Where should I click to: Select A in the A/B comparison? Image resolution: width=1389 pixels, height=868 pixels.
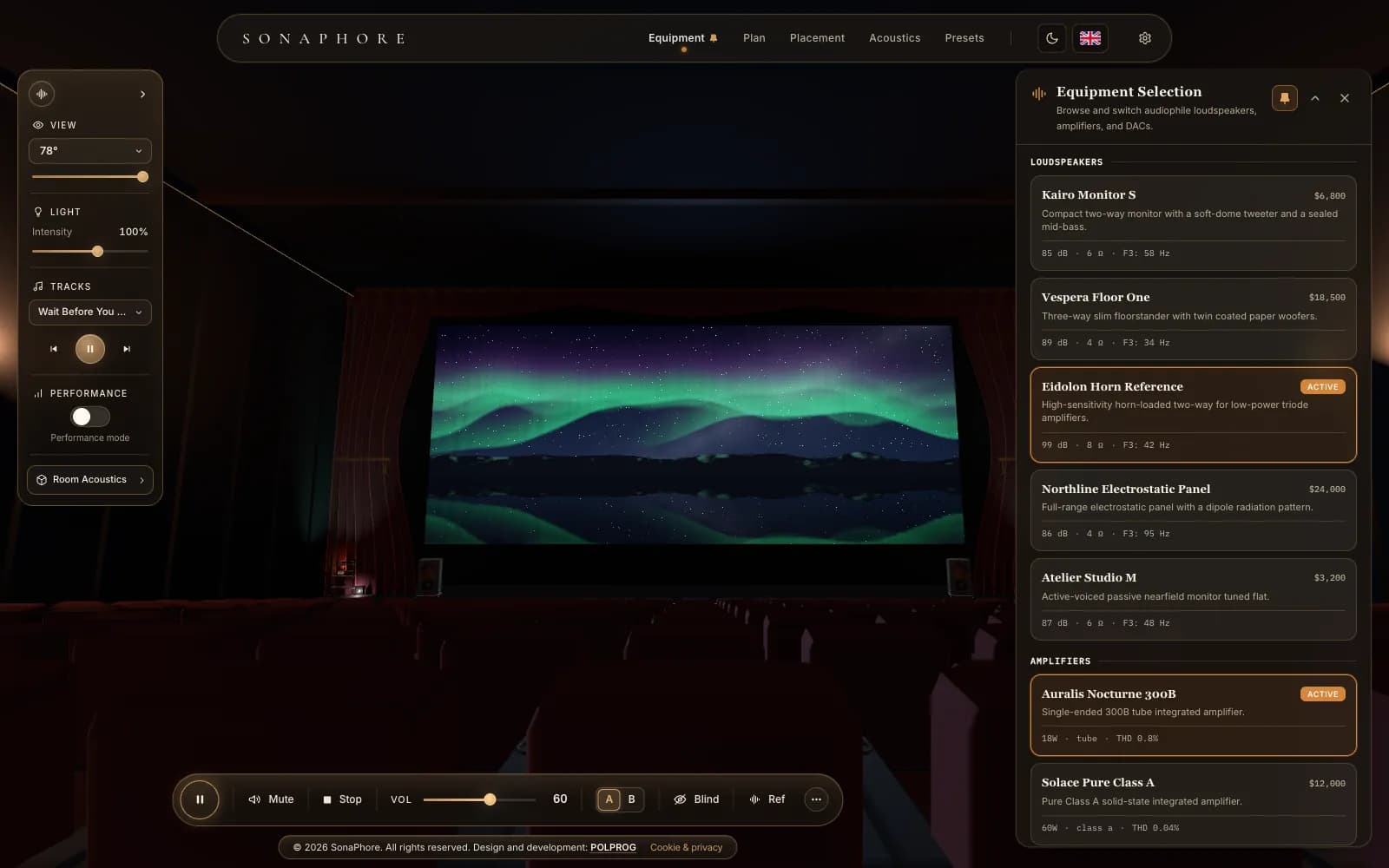(609, 799)
